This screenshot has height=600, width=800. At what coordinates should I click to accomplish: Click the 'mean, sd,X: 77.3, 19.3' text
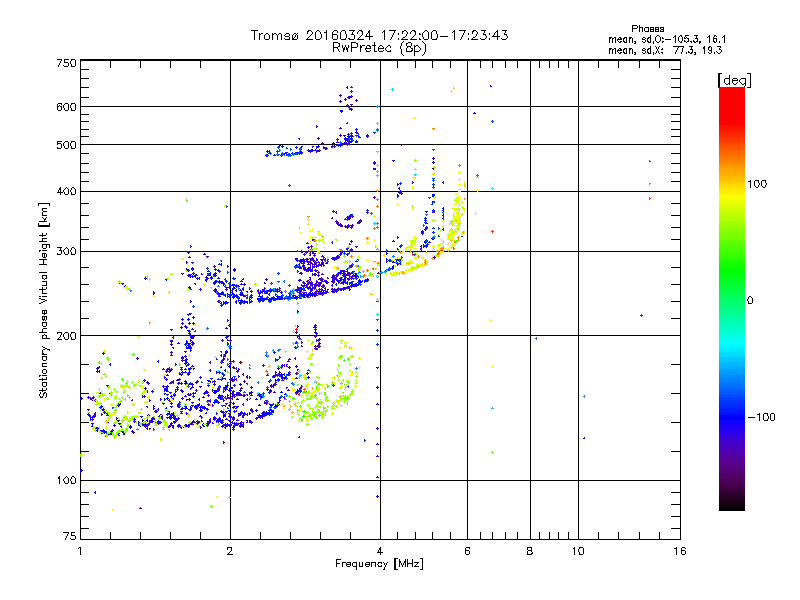point(665,51)
